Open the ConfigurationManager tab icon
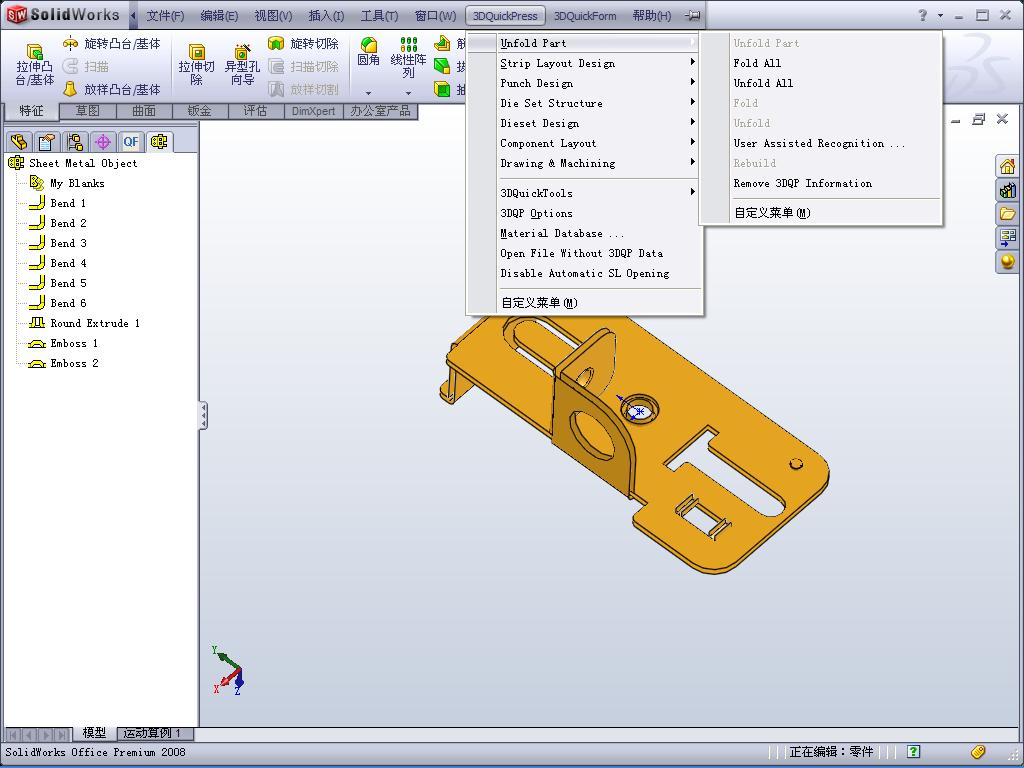The height and width of the screenshot is (768, 1024). (74, 142)
